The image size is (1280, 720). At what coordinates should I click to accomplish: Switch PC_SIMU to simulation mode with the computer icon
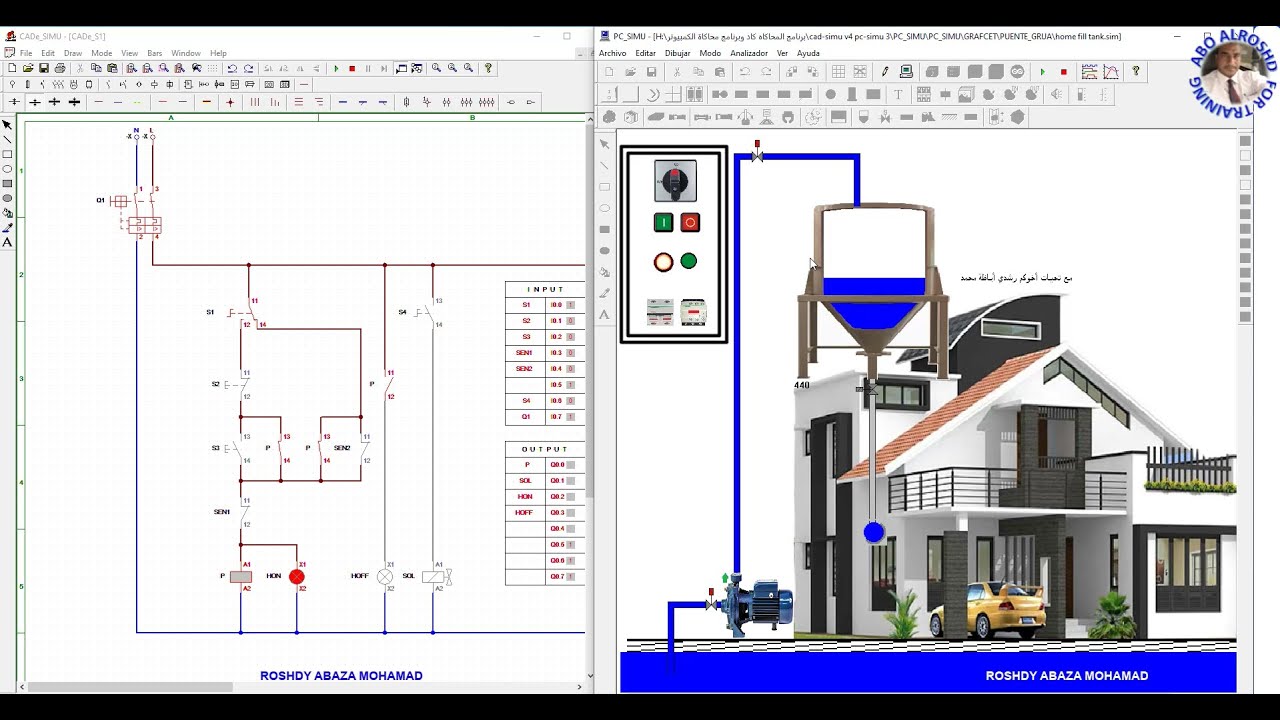[x=906, y=72]
